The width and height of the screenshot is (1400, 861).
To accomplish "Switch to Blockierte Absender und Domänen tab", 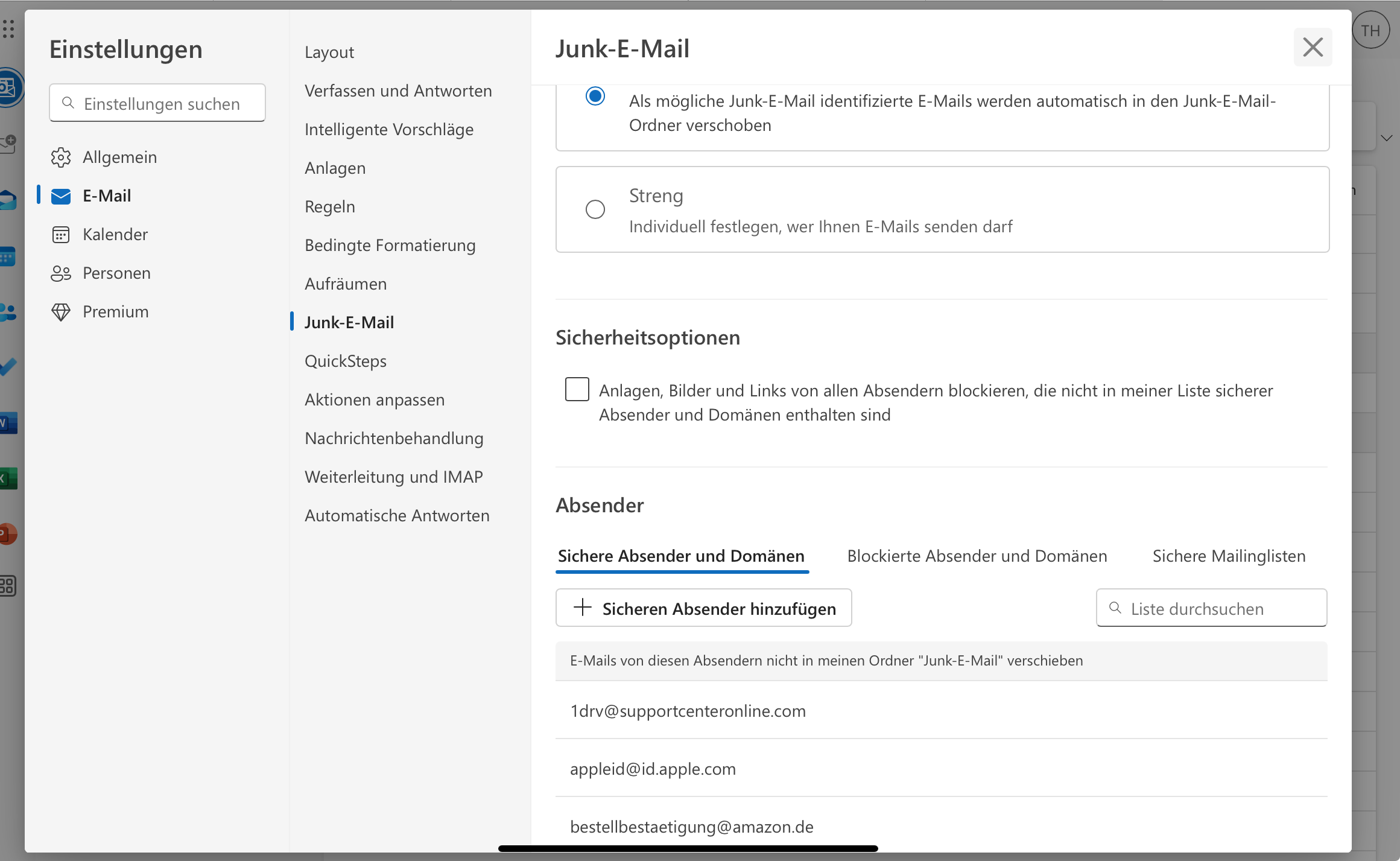I will pos(977,556).
